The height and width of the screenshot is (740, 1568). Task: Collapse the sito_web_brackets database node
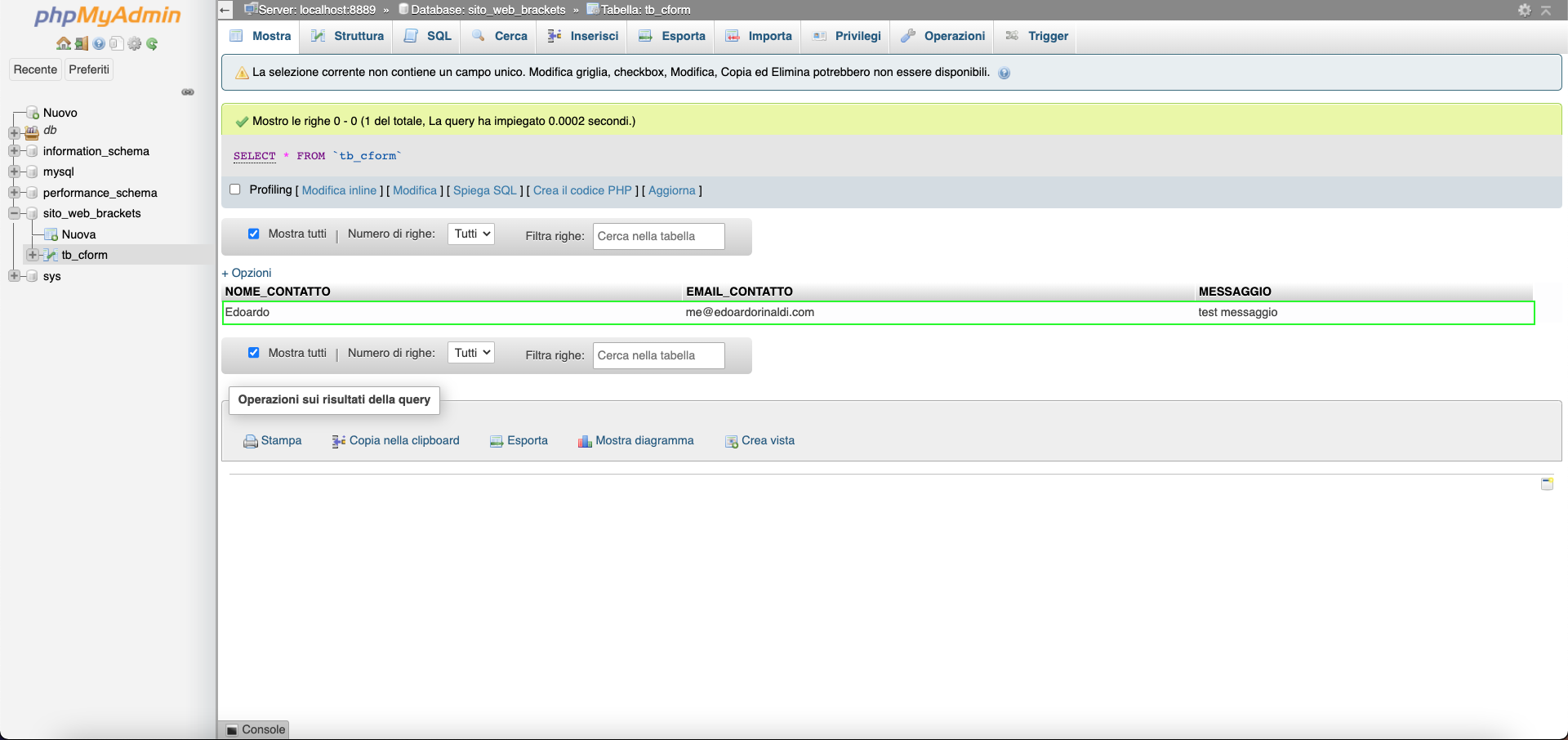(14, 213)
